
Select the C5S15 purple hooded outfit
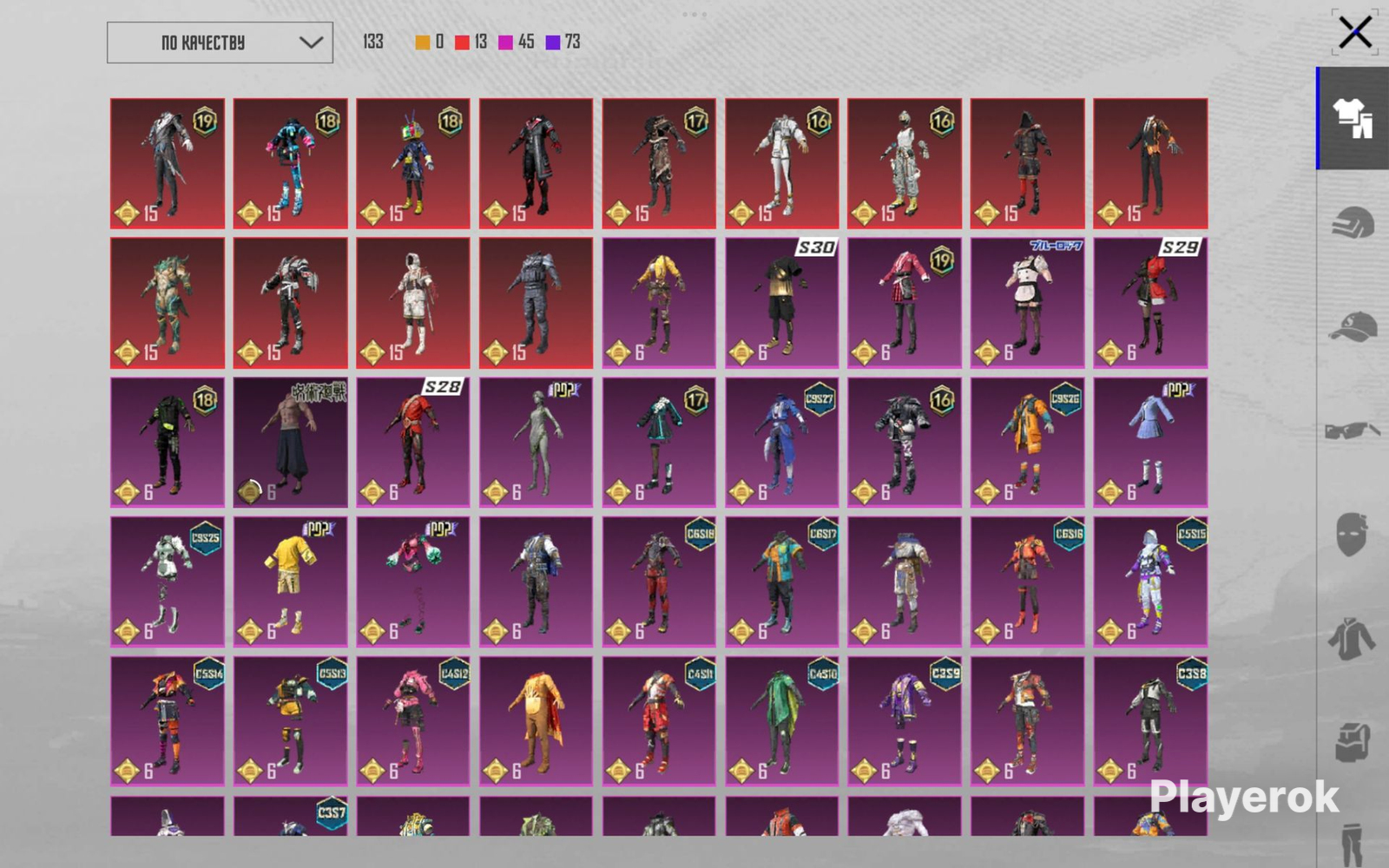click(x=1150, y=582)
